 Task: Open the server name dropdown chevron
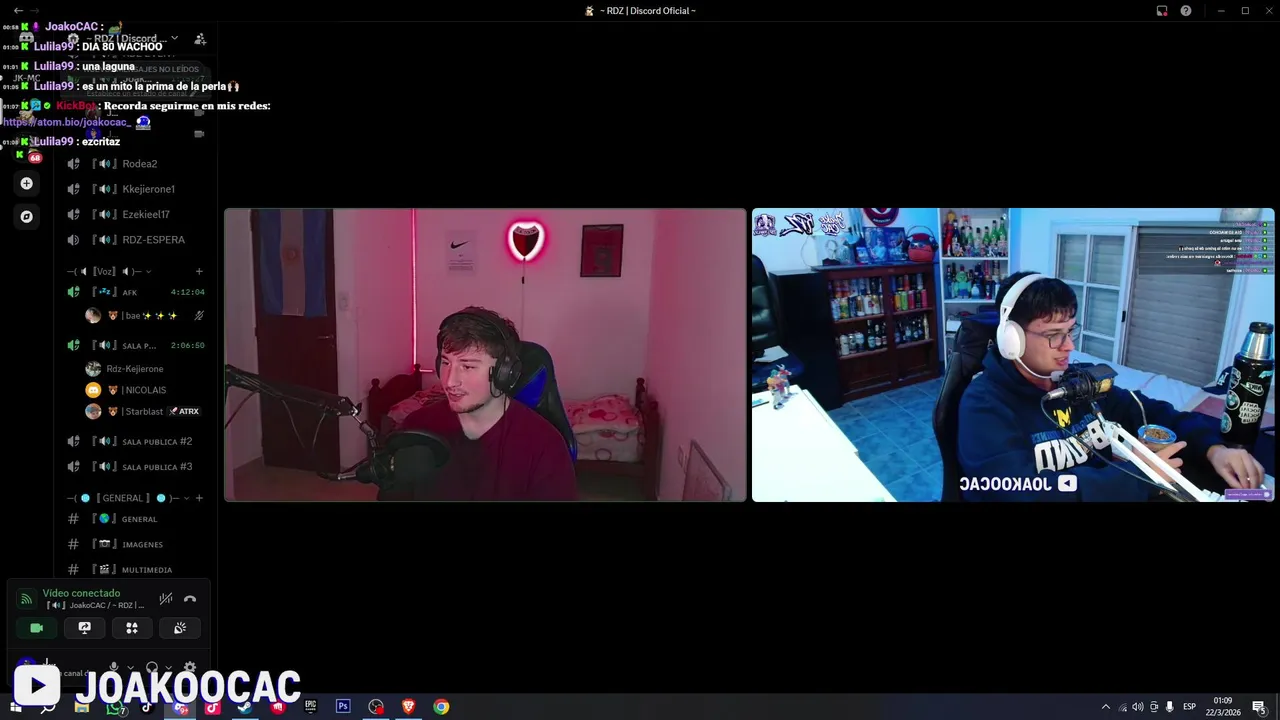[x=174, y=38]
